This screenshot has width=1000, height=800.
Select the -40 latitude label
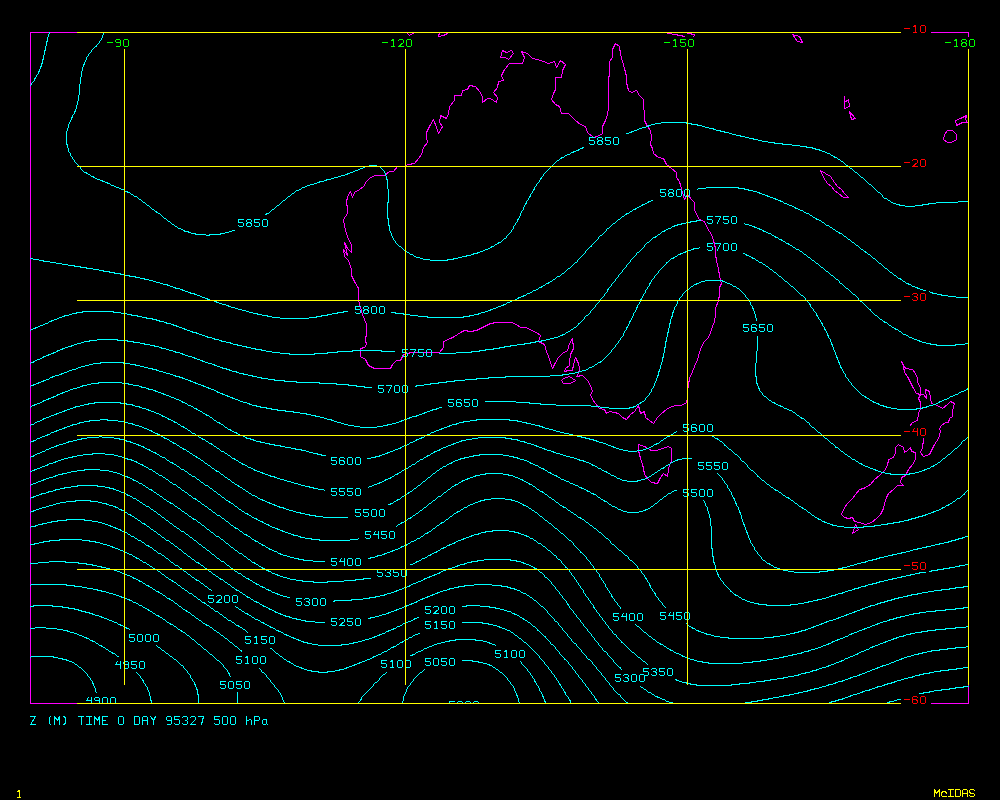click(914, 432)
